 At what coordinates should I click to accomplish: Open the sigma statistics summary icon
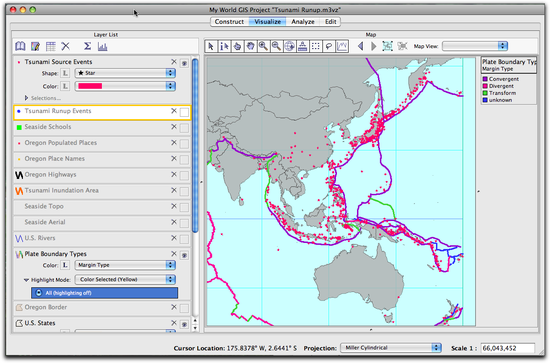pos(87,46)
